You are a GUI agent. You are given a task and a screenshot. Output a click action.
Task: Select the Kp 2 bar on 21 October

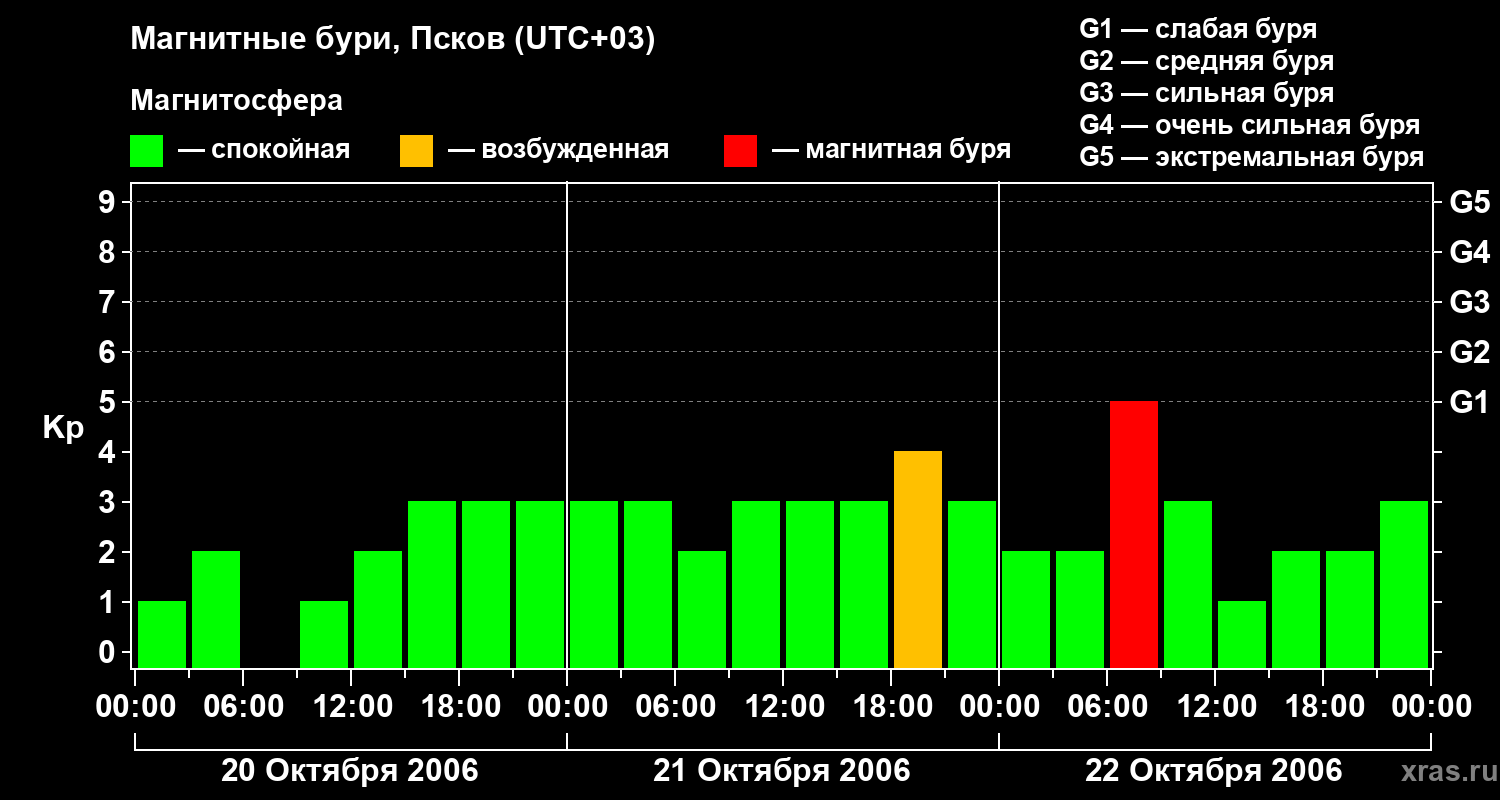(x=702, y=610)
